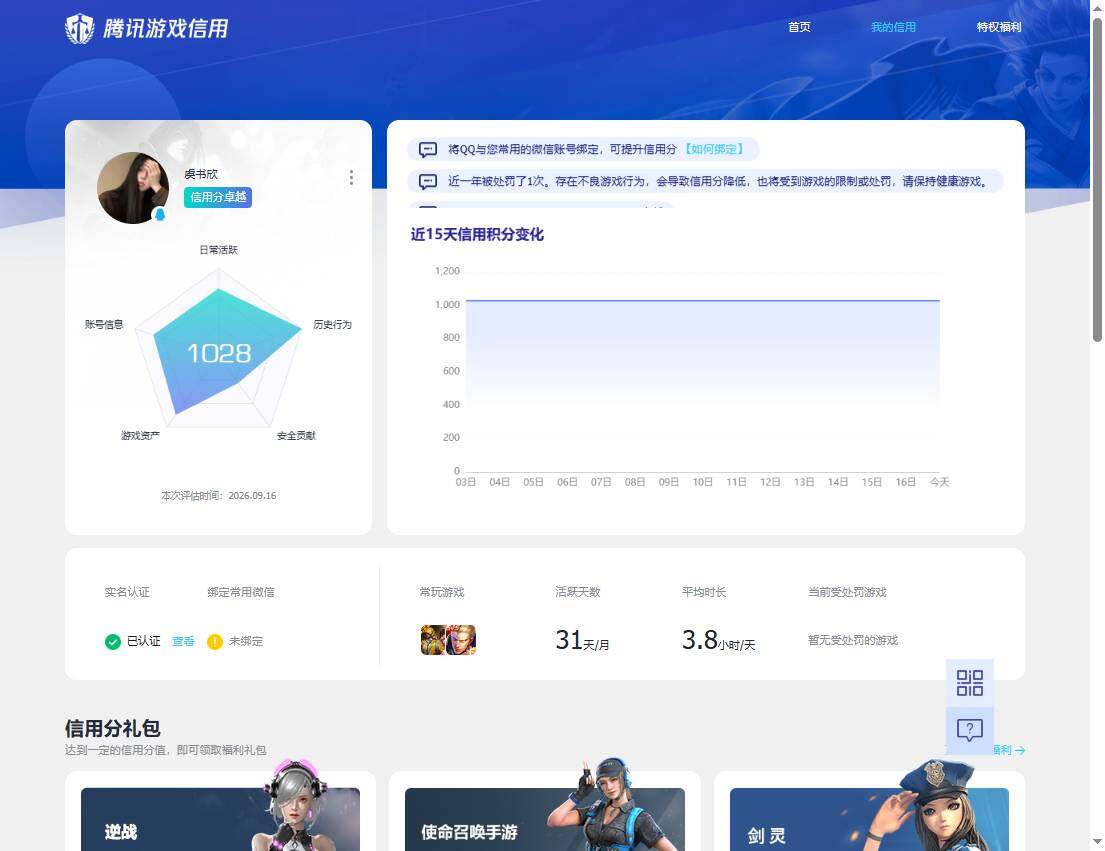Open the 查看 link next to 已认证
1105x851 pixels.
pyautogui.click(x=183, y=641)
